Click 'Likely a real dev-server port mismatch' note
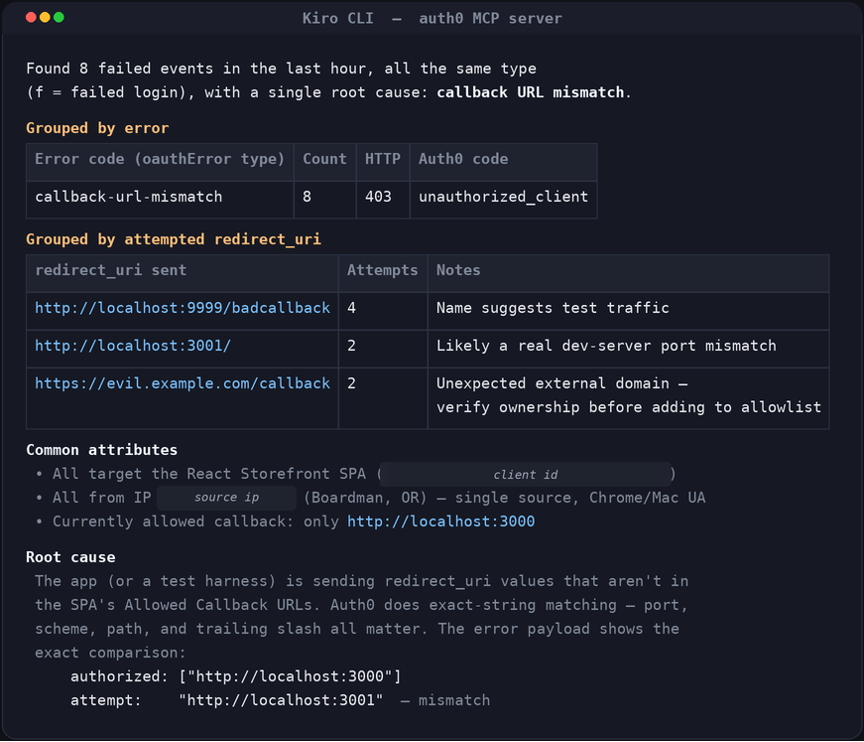864x742 pixels. tap(606, 346)
